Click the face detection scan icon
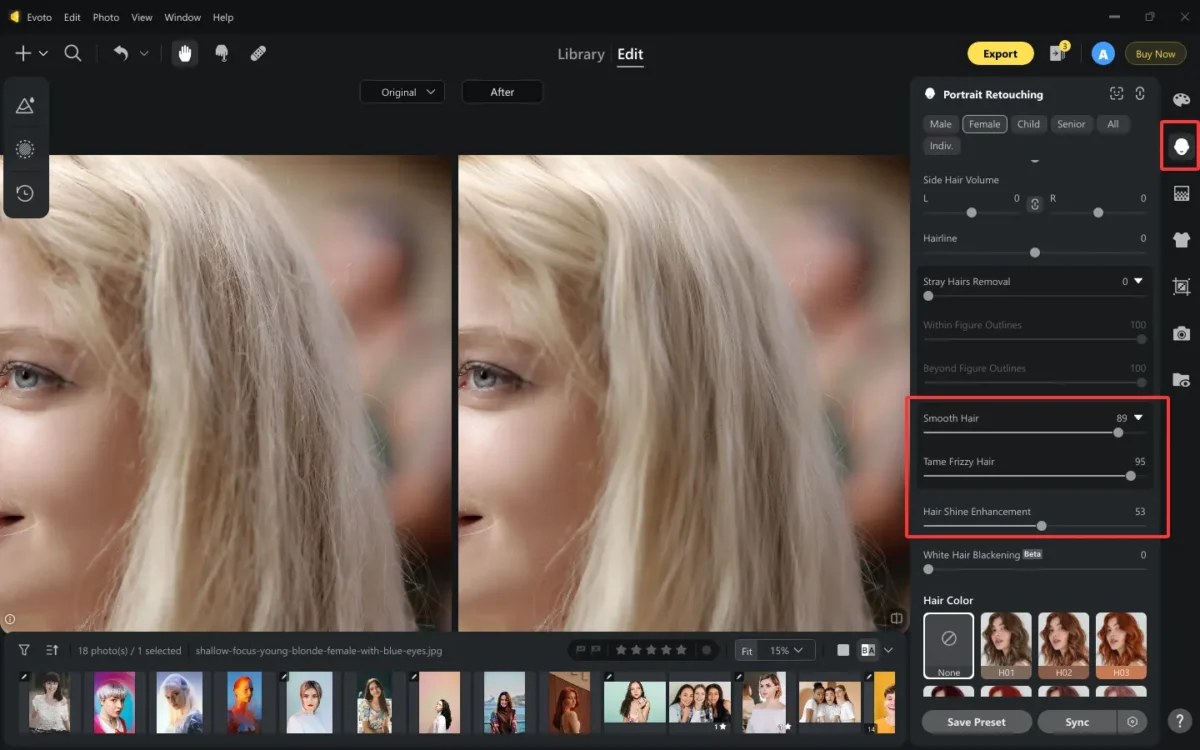 1117,93
